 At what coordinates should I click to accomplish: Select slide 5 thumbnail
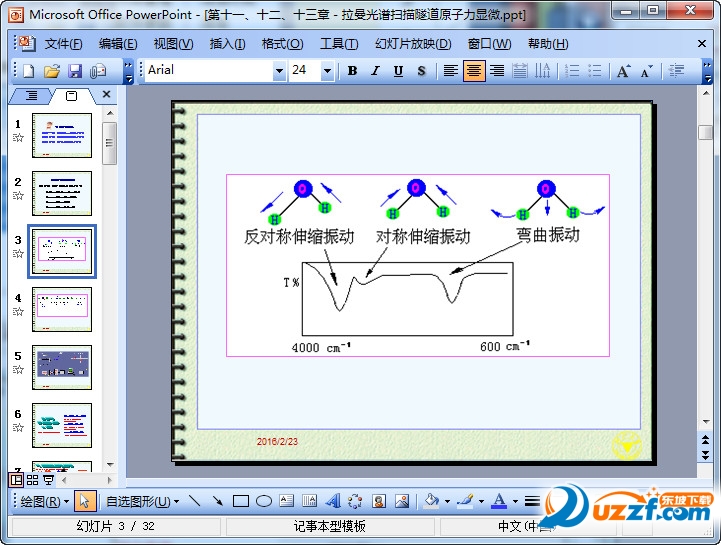click(62, 367)
